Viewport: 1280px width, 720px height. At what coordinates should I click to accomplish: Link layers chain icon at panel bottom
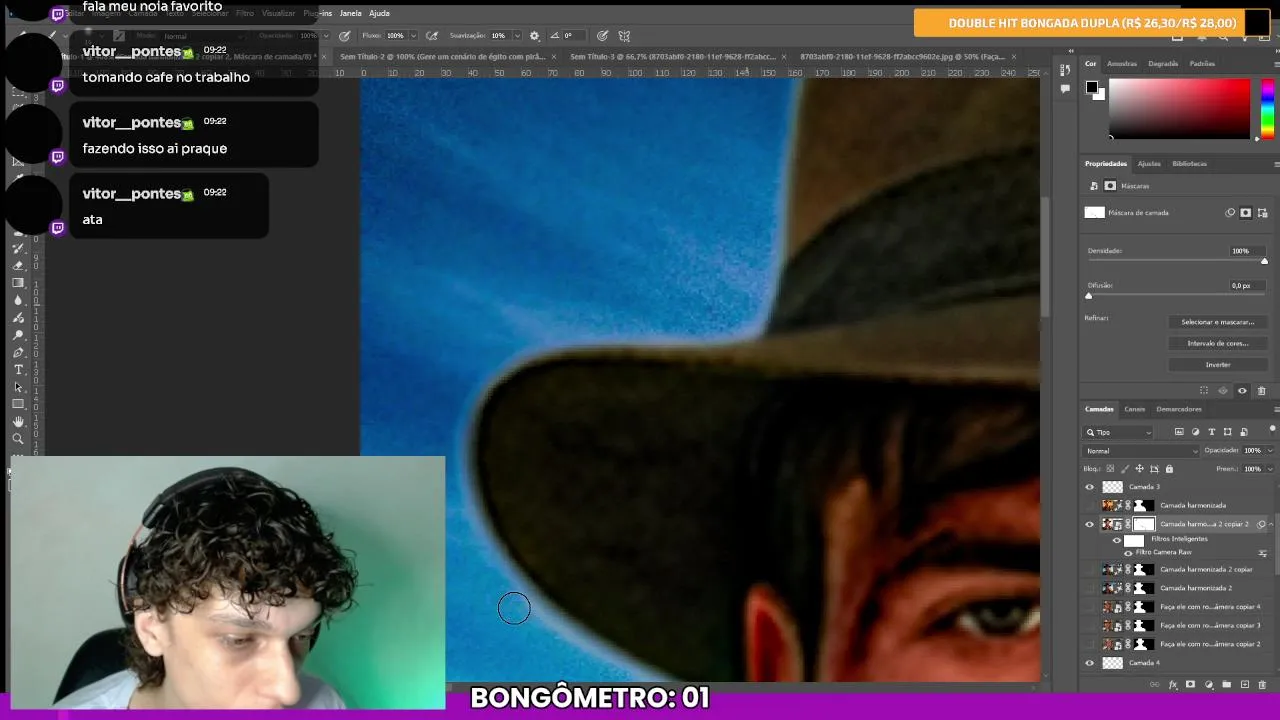click(1155, 685)
